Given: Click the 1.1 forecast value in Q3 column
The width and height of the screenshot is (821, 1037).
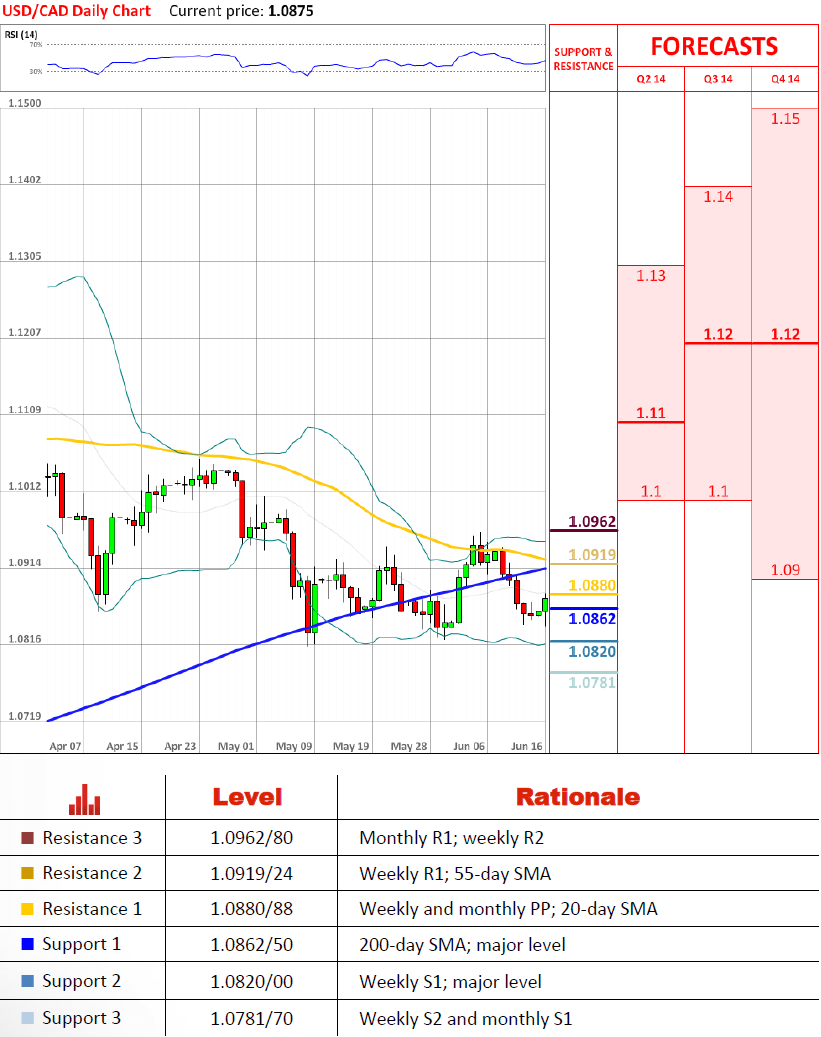Looking at the screenshot, I should point(718,491).
